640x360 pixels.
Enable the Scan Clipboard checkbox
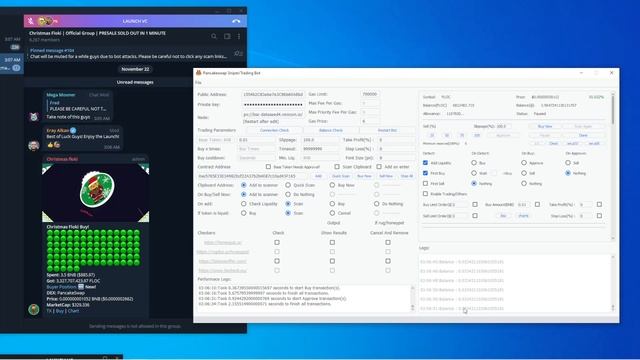pyautogui.click(x=337, y=167)
